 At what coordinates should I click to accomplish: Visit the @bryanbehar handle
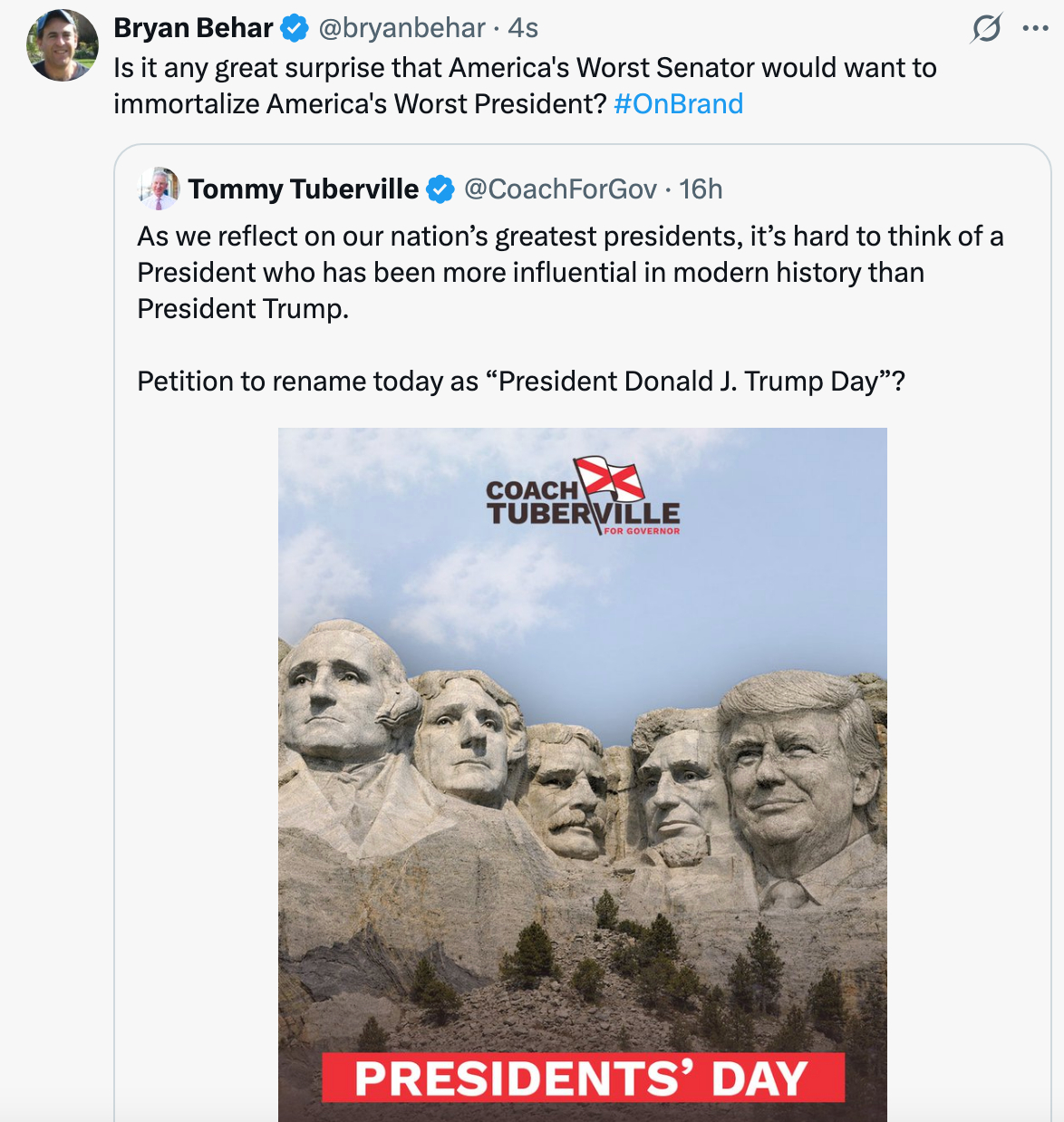(x=401, y=28)
